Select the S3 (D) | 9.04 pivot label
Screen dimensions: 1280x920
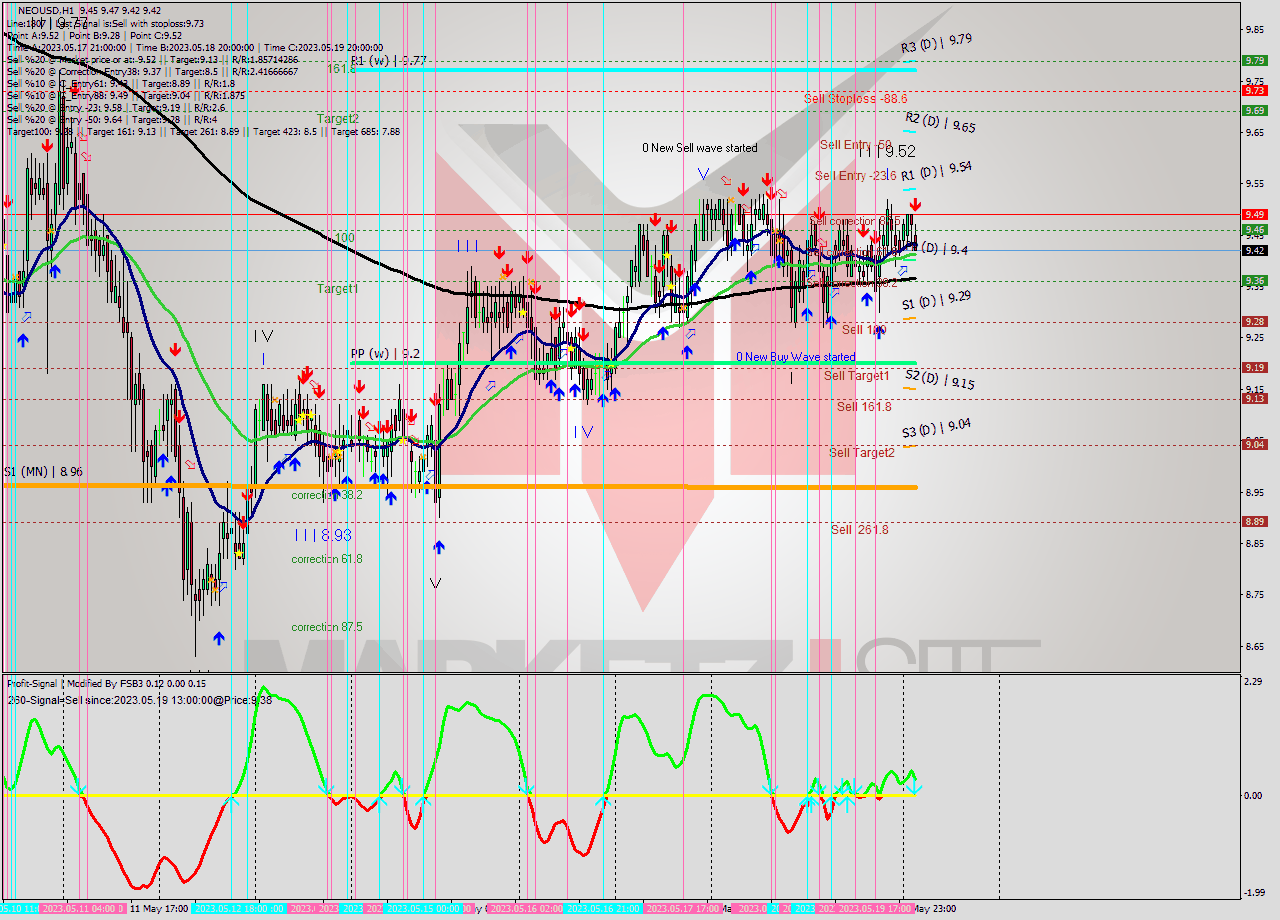point(936,429)
